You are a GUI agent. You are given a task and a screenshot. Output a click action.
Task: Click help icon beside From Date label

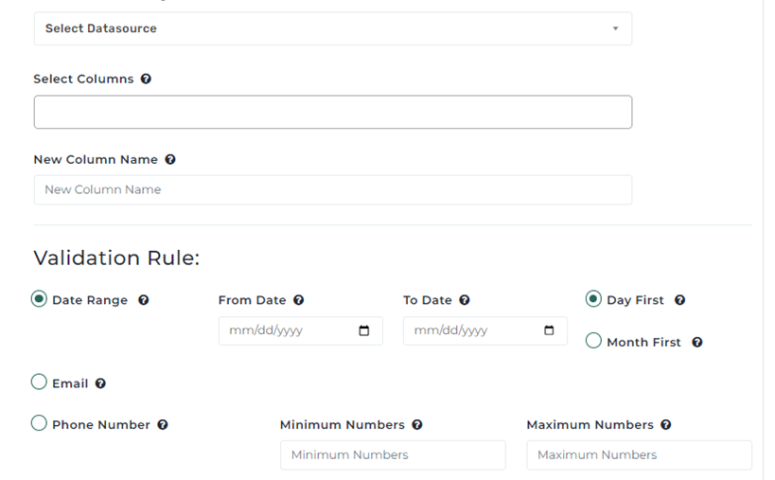(x=299, y=300)
